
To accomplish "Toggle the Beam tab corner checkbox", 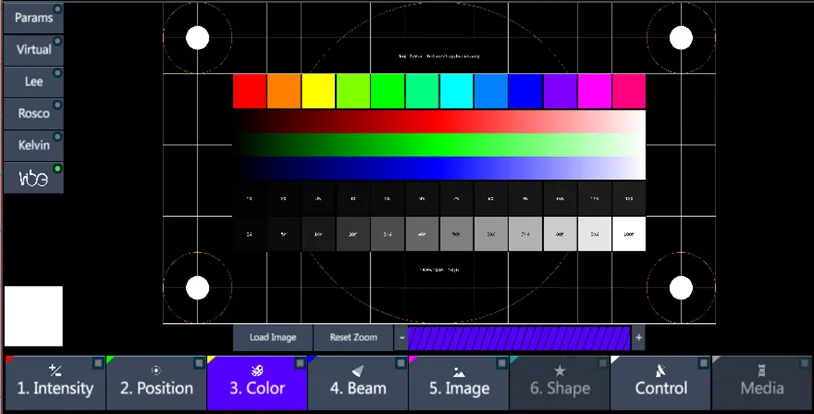I will [400, 363].
